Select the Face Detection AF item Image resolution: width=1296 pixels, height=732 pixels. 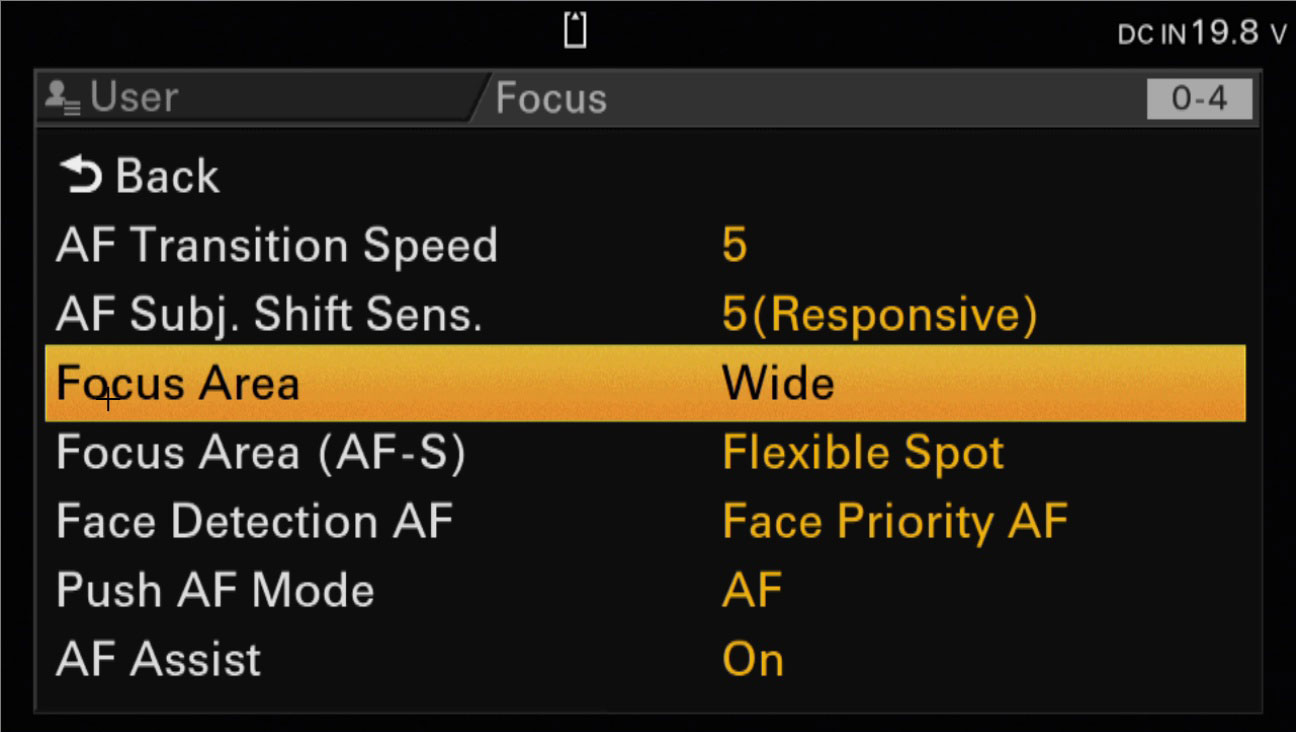pyautogui.click(x=255, y=522)
